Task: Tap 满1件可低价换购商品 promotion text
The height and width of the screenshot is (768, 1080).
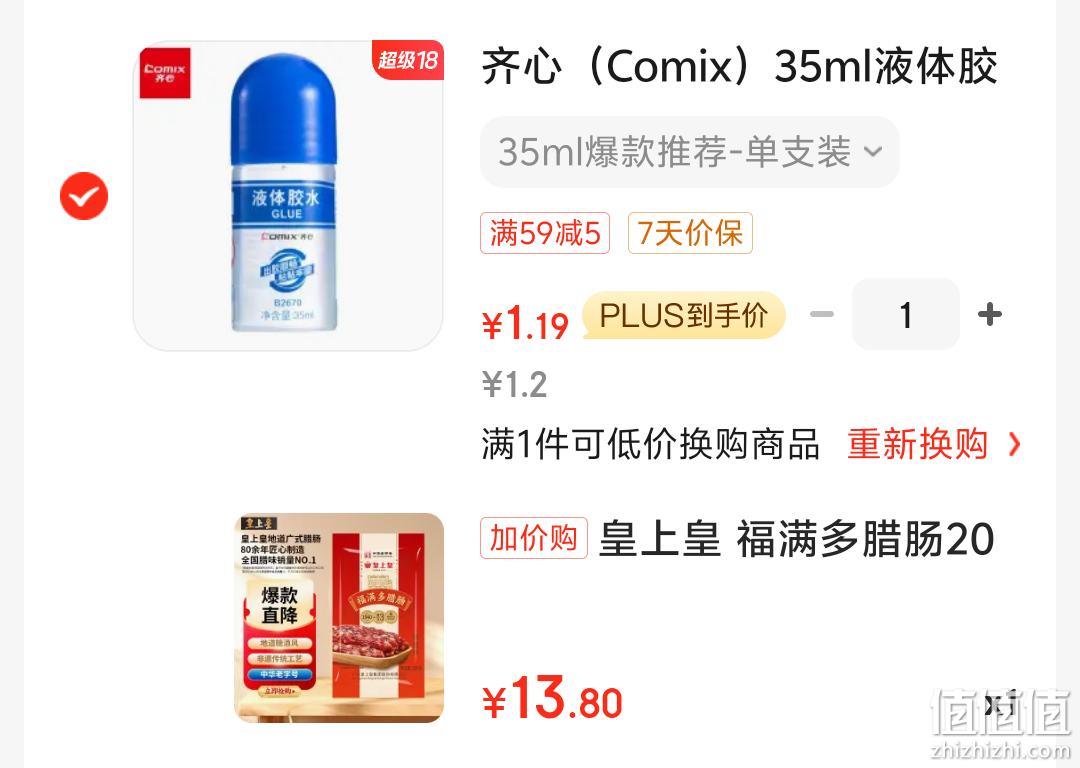Action: [x=650, y=444]
